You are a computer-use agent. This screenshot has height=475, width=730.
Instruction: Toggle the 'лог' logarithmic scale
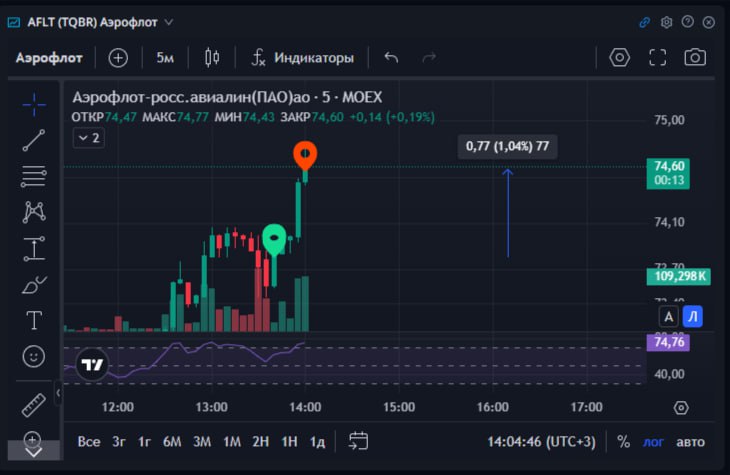(x=653, y=441)
